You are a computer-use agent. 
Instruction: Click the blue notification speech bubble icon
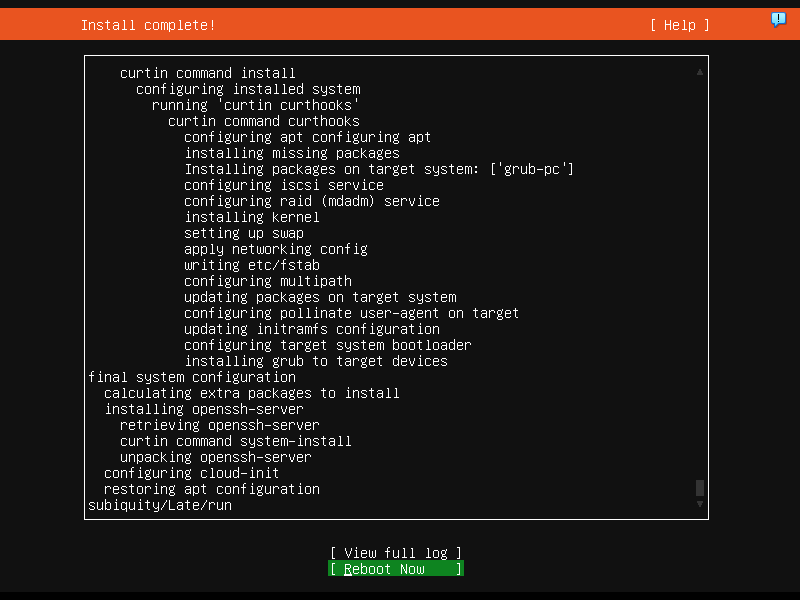click(x=778, y=20)
